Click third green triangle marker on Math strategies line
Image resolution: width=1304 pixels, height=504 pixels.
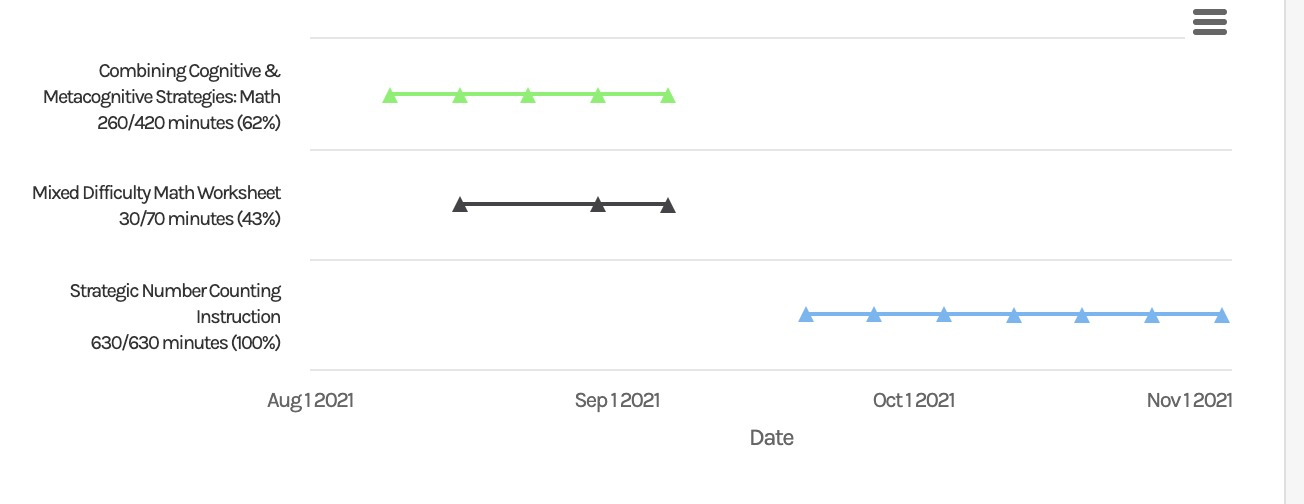click(528, 96)
